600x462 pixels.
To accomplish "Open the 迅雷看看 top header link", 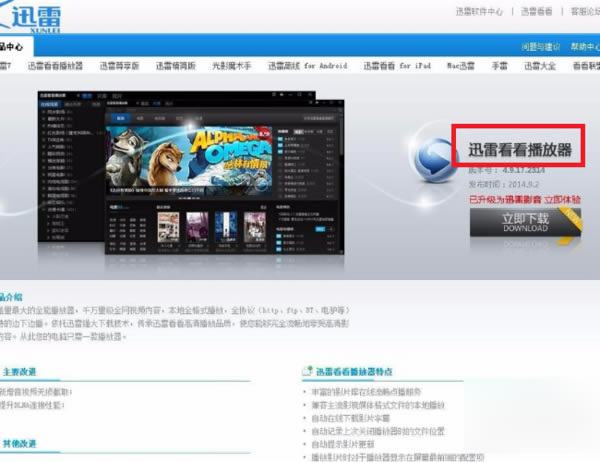I will 536,12.
